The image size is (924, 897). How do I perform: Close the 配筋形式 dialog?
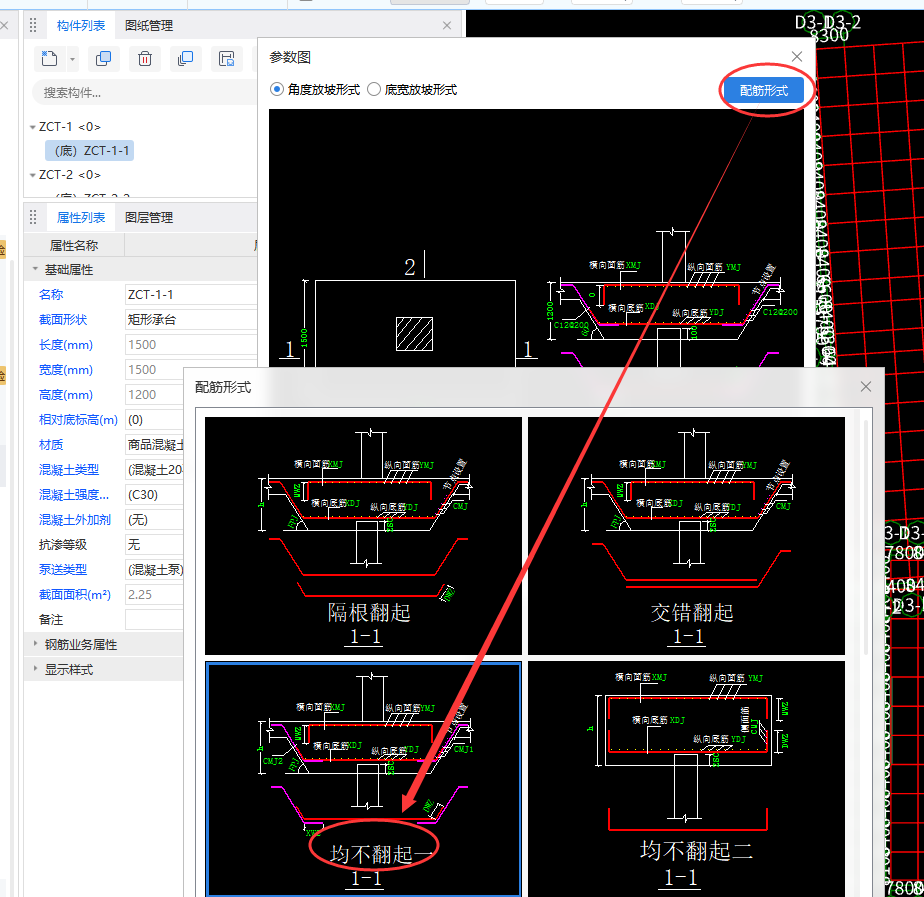[866, 387]
